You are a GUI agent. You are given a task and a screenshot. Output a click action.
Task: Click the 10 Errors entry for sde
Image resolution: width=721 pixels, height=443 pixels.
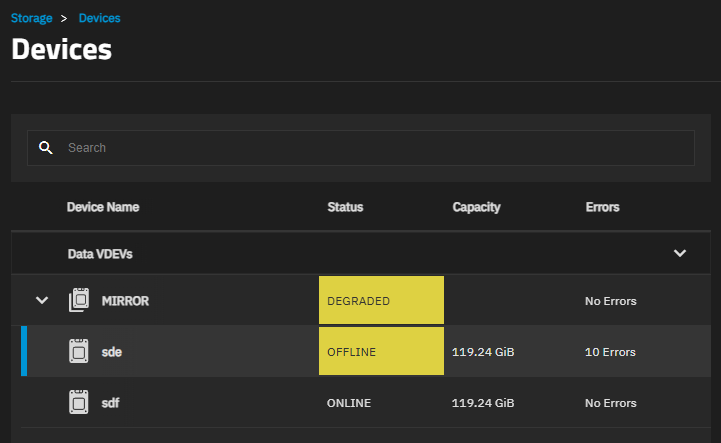610,352
